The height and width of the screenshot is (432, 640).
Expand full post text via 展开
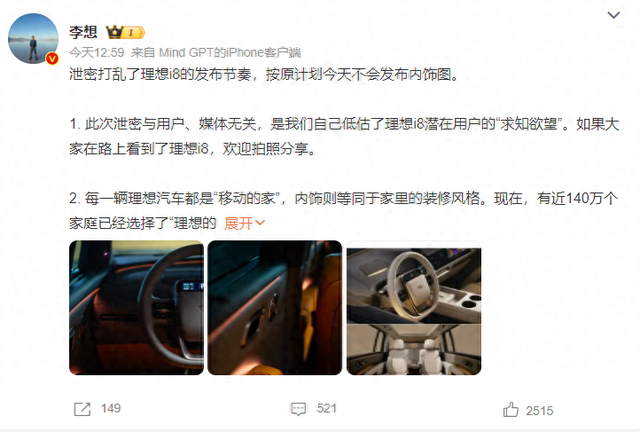tap(239, 223)
